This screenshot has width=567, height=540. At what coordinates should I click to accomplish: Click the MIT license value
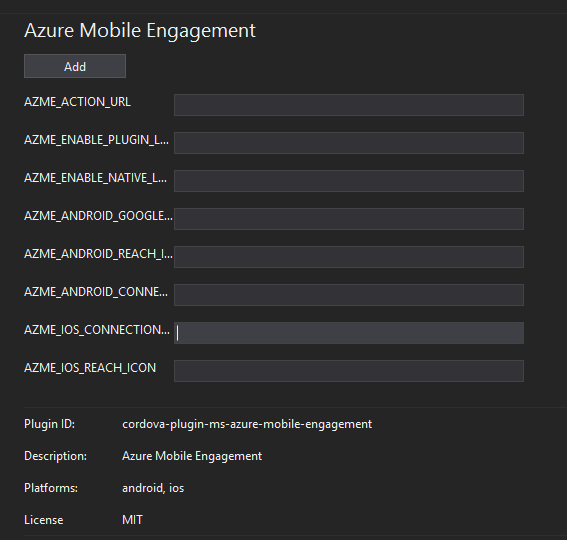132,520
